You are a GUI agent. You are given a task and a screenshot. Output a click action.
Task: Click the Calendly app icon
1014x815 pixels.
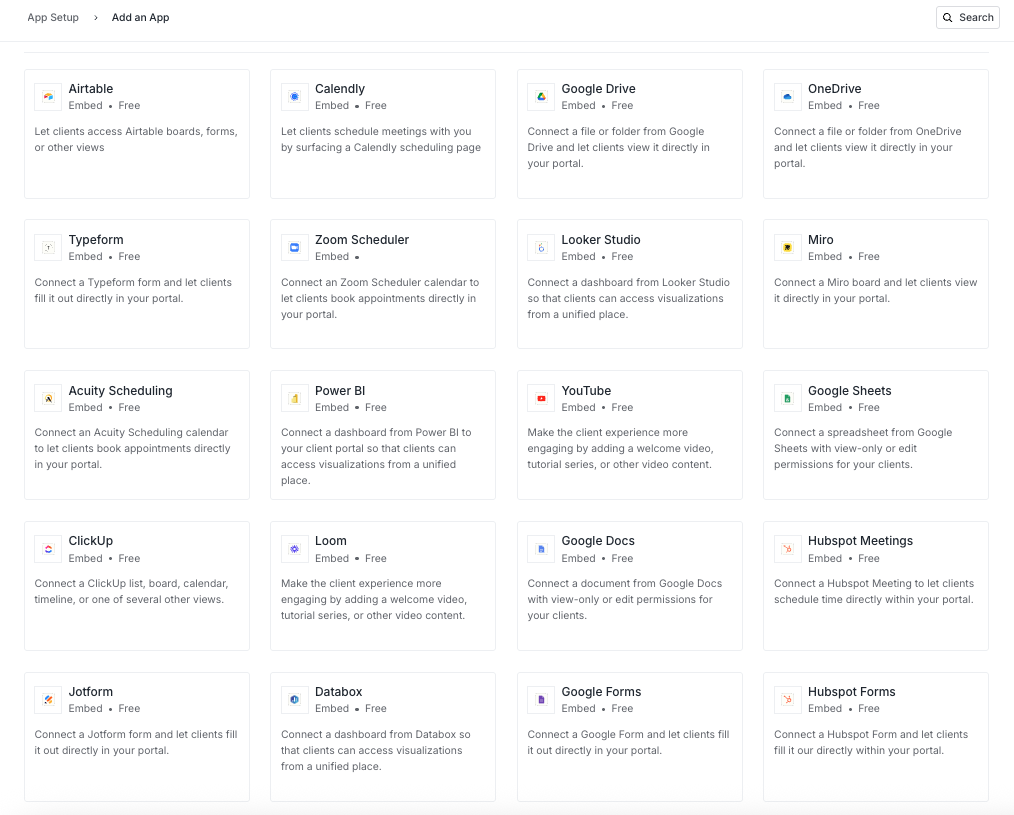tap(293, 96)
